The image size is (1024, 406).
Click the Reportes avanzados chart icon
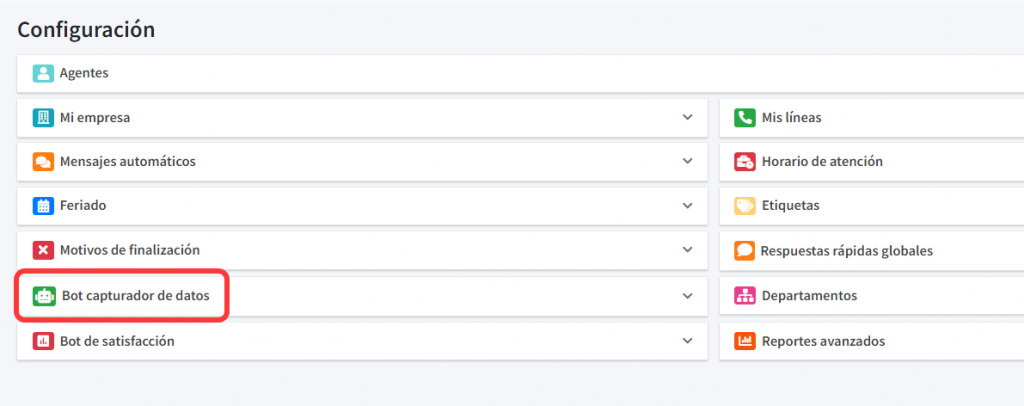pyautogui.click(x=744, y=341)
